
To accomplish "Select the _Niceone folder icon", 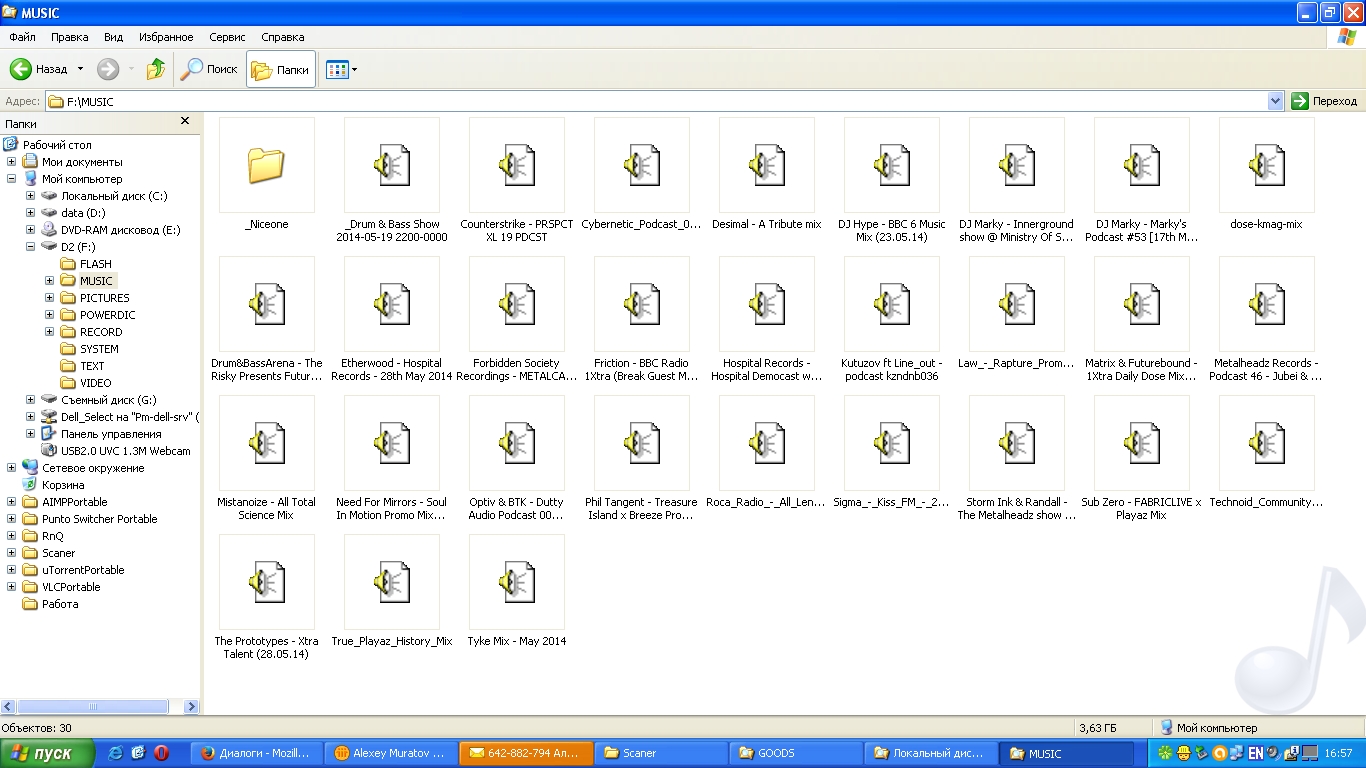I will click(266, 165).
